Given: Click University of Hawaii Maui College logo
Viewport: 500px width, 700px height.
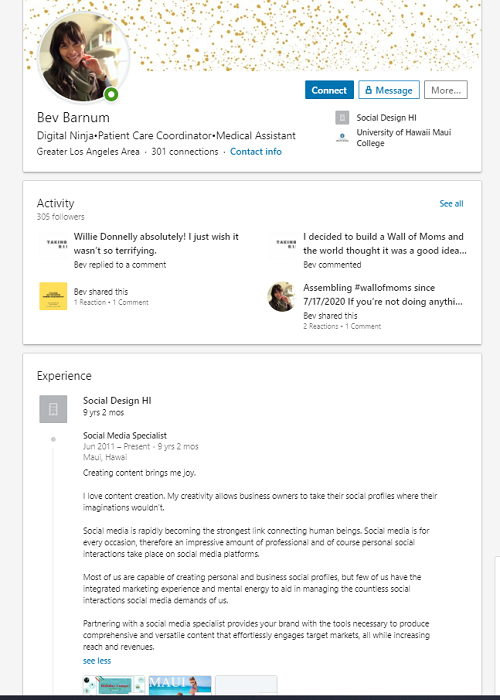Looking at the screenshot, I should (342, 138).
